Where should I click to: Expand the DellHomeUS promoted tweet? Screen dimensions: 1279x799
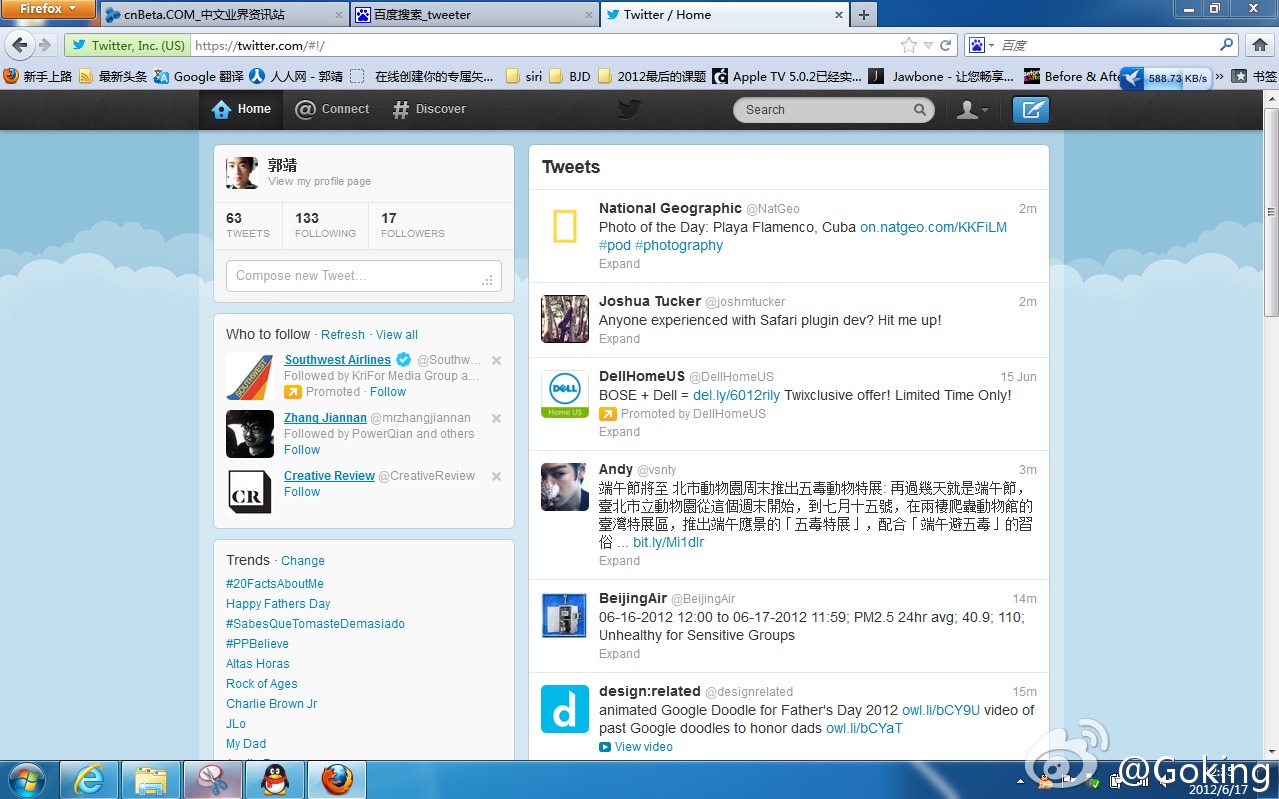[x=619, y=432]
